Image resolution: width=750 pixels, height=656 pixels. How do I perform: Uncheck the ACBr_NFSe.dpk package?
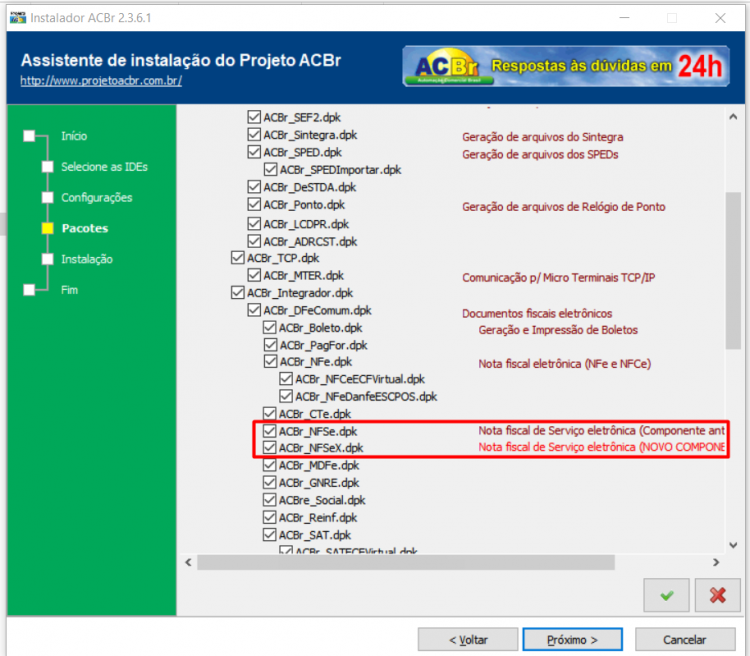pyautogui.click(x=270, y=431)
